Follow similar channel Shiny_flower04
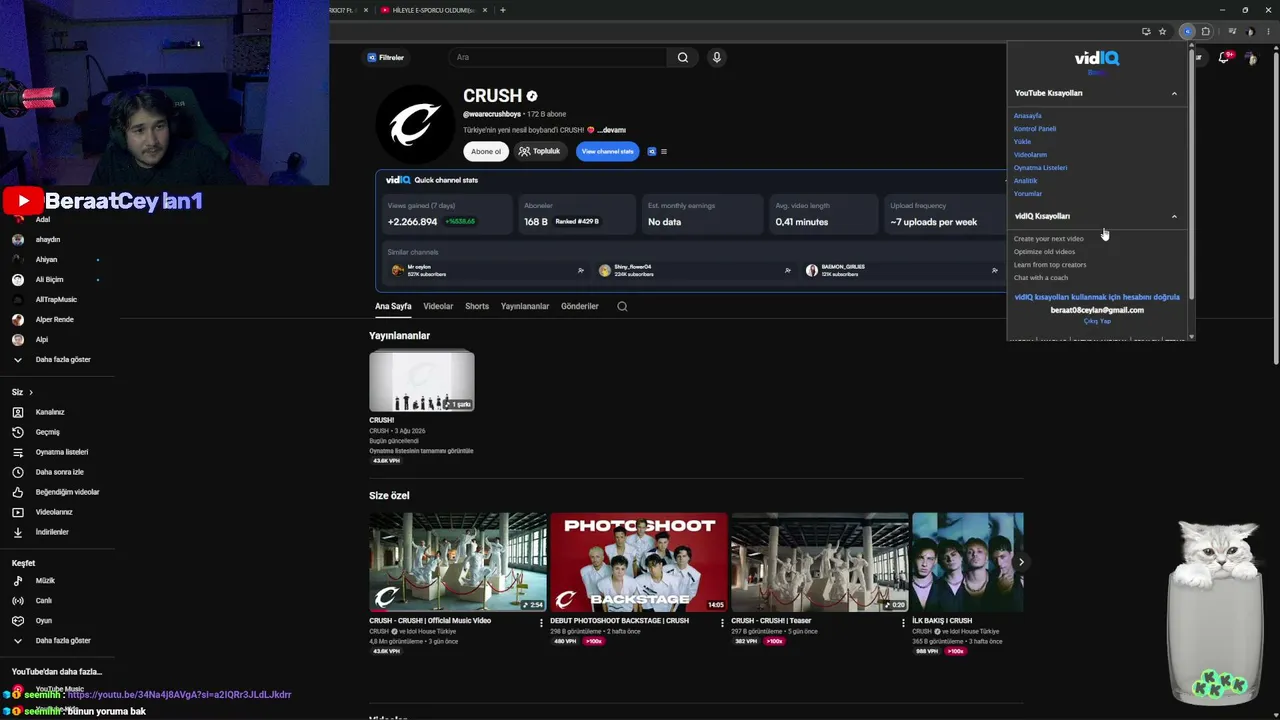This screenshot has width=1280, height=720. coord(788,270)
